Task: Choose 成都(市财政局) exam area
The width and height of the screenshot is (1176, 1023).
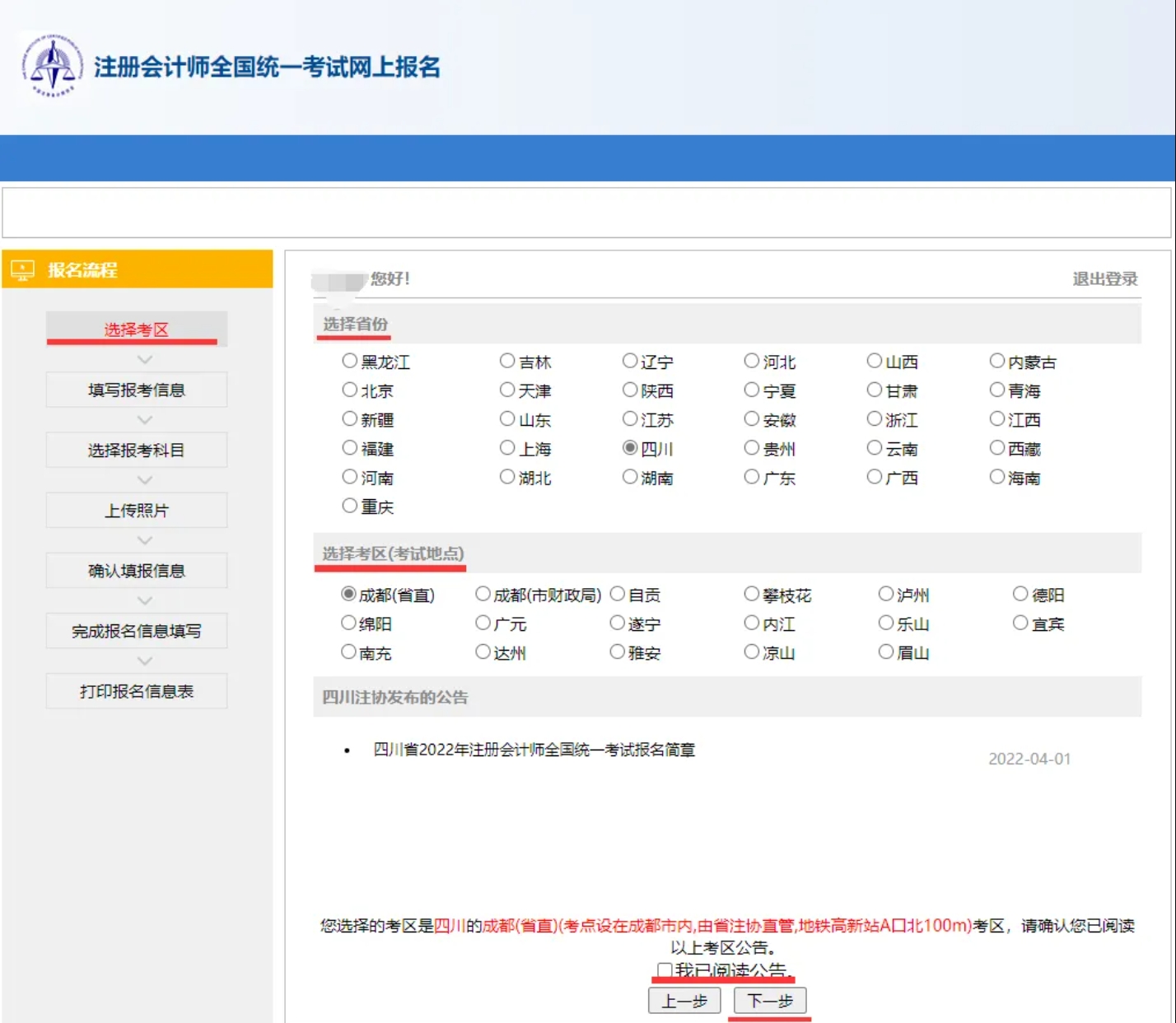Action: (x=483, y=593)
